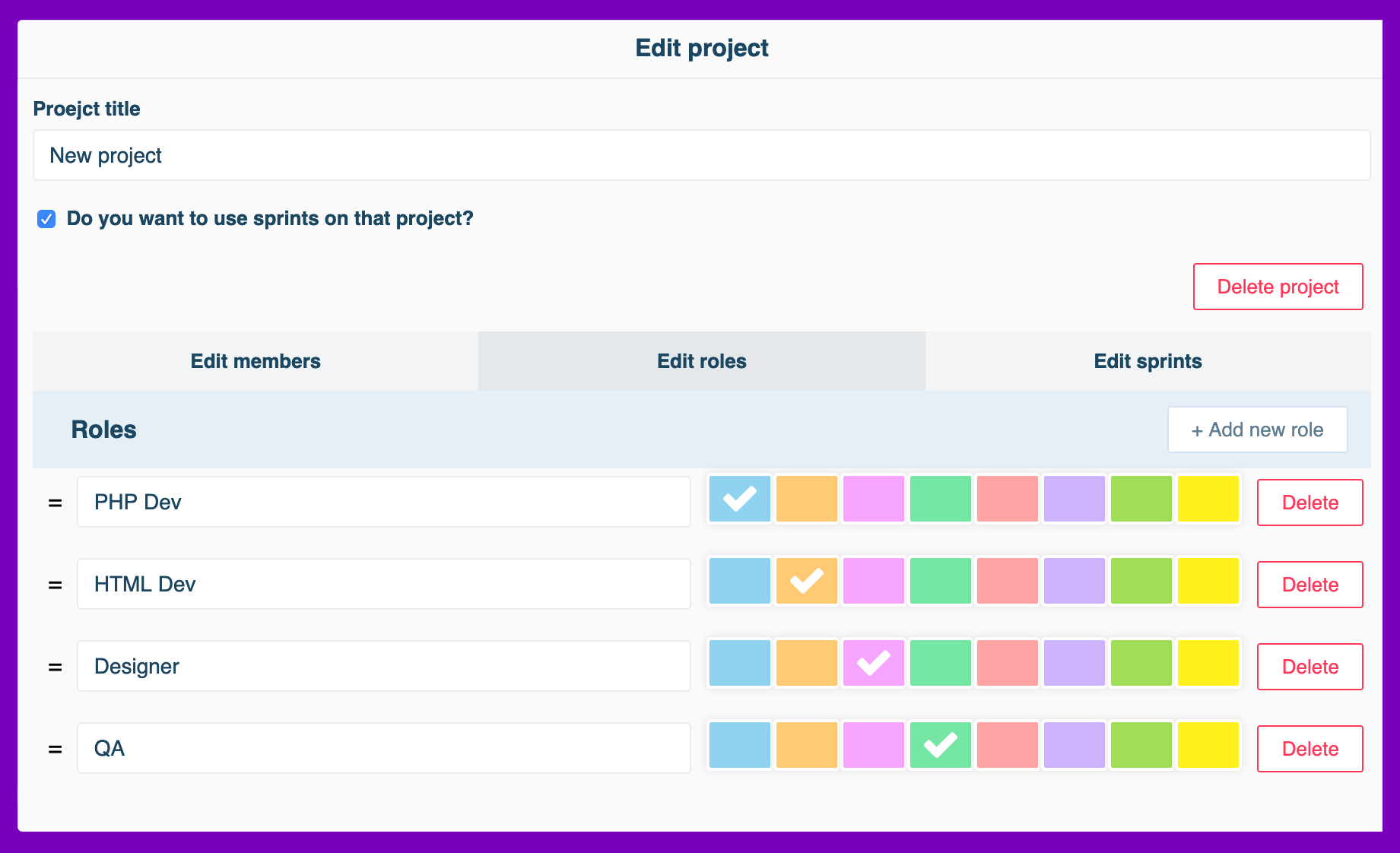Choose lavender purple swatch for Designer
1400x853 pixels.
(1074, 663)
